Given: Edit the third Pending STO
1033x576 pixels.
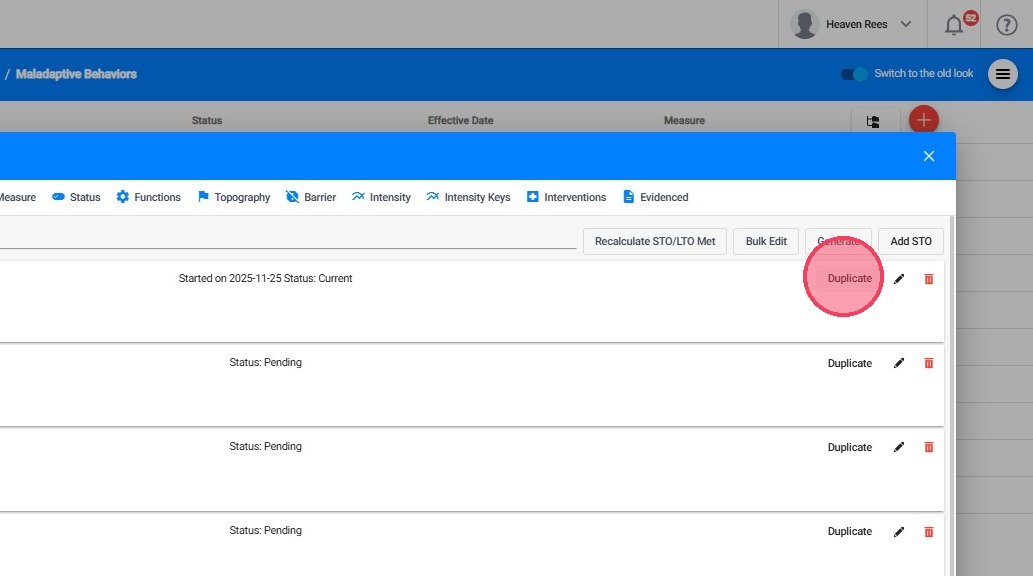Looking at the screenshot, I should (x=899, y=532).
